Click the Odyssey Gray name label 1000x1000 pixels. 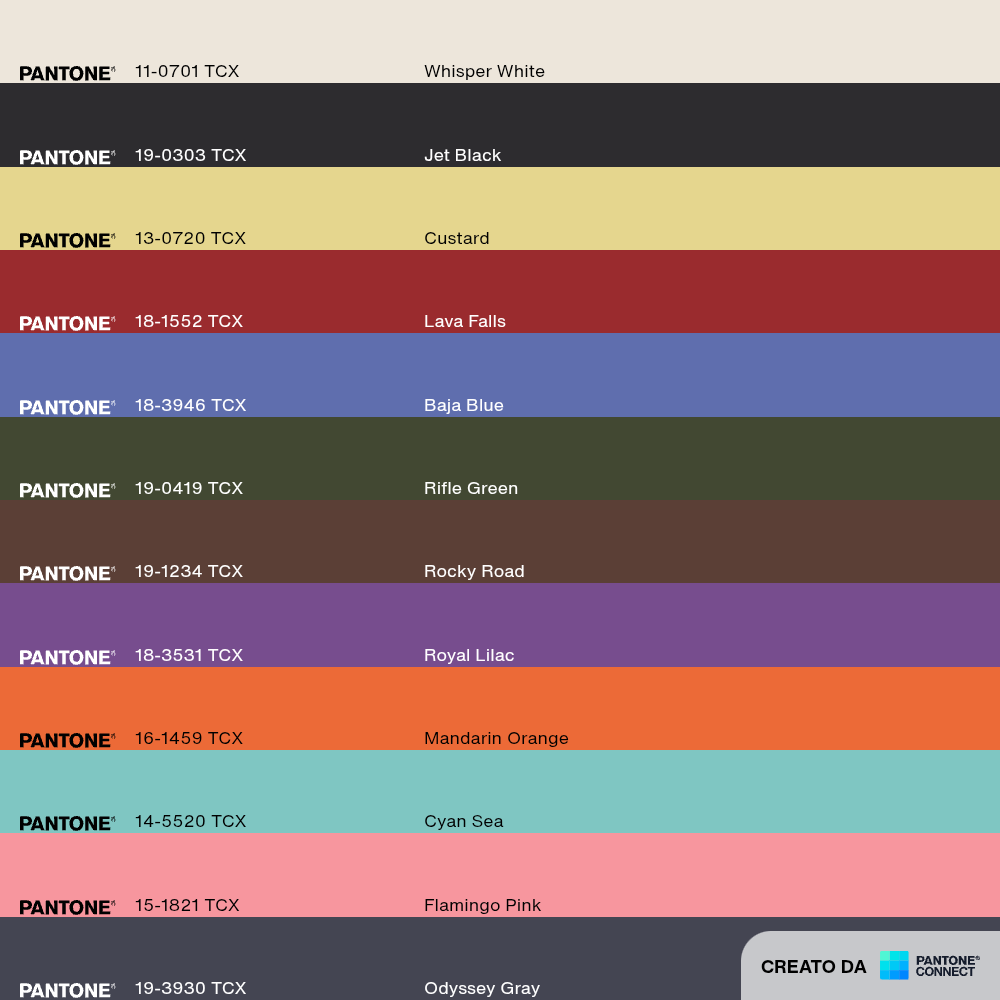482,989
